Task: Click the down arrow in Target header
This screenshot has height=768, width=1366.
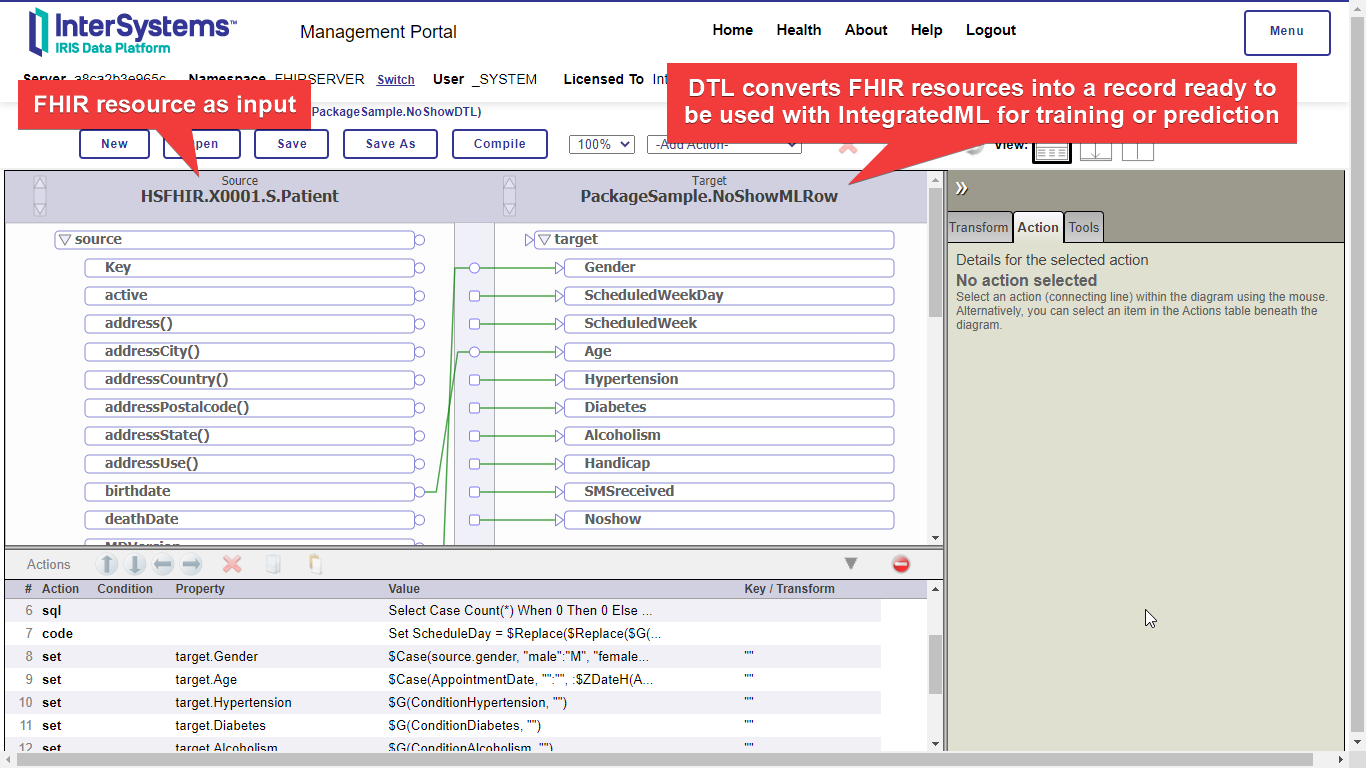Action: tap(510, 208)
